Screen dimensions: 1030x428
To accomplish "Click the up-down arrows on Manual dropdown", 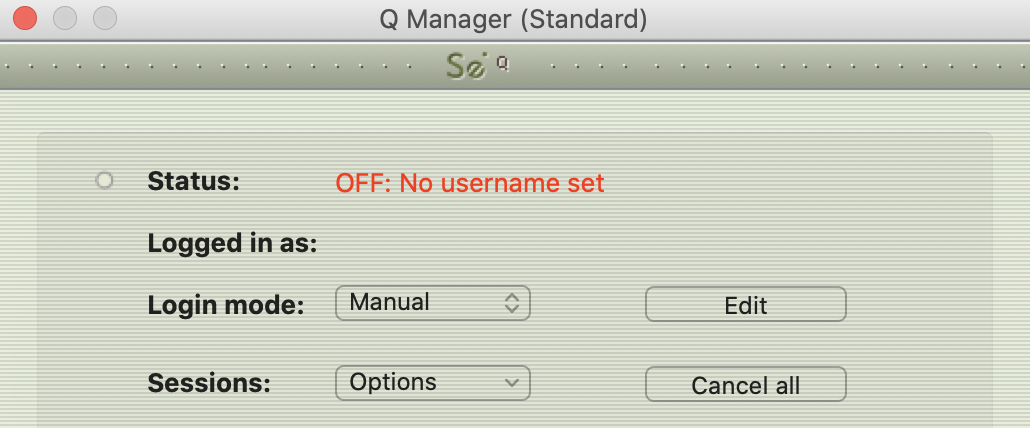I will click(512, 303).
